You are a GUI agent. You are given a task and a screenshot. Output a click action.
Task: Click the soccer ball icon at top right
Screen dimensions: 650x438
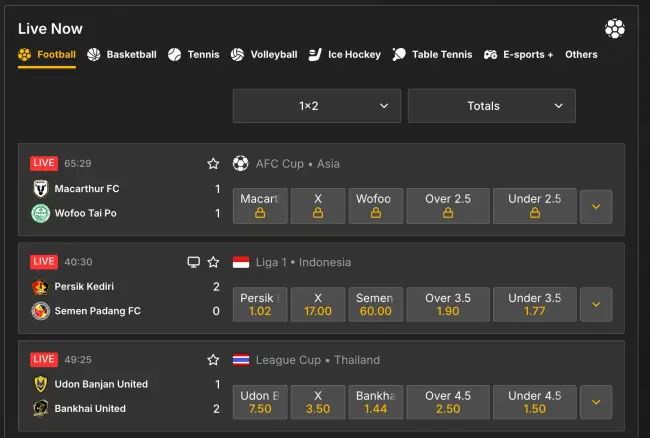click(x=614, y=29)
